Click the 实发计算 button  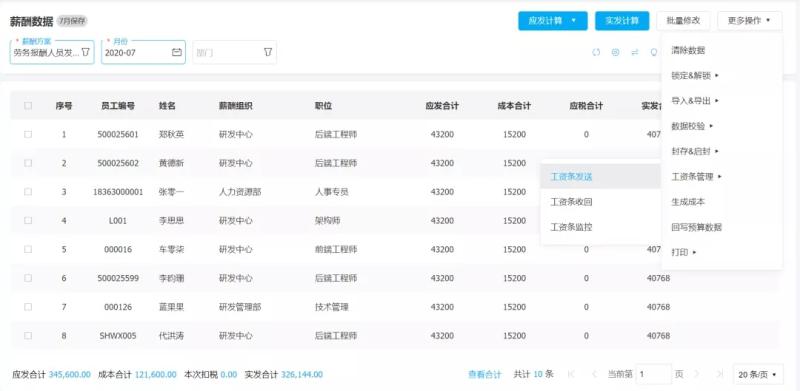[622, 21]
